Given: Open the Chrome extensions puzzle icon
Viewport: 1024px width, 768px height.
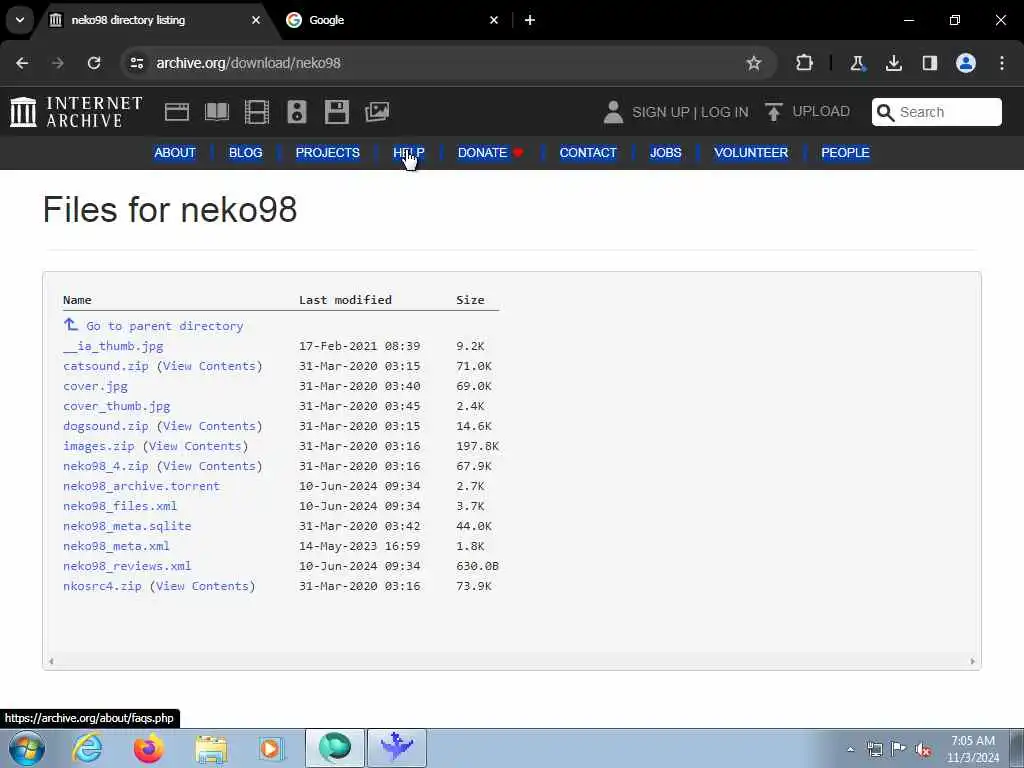Looking at the screenshot, I should 805,63.
